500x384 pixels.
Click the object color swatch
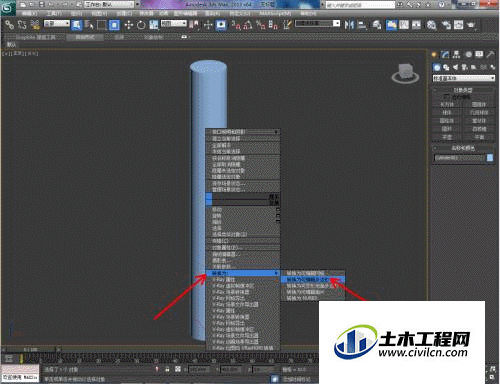490,158
